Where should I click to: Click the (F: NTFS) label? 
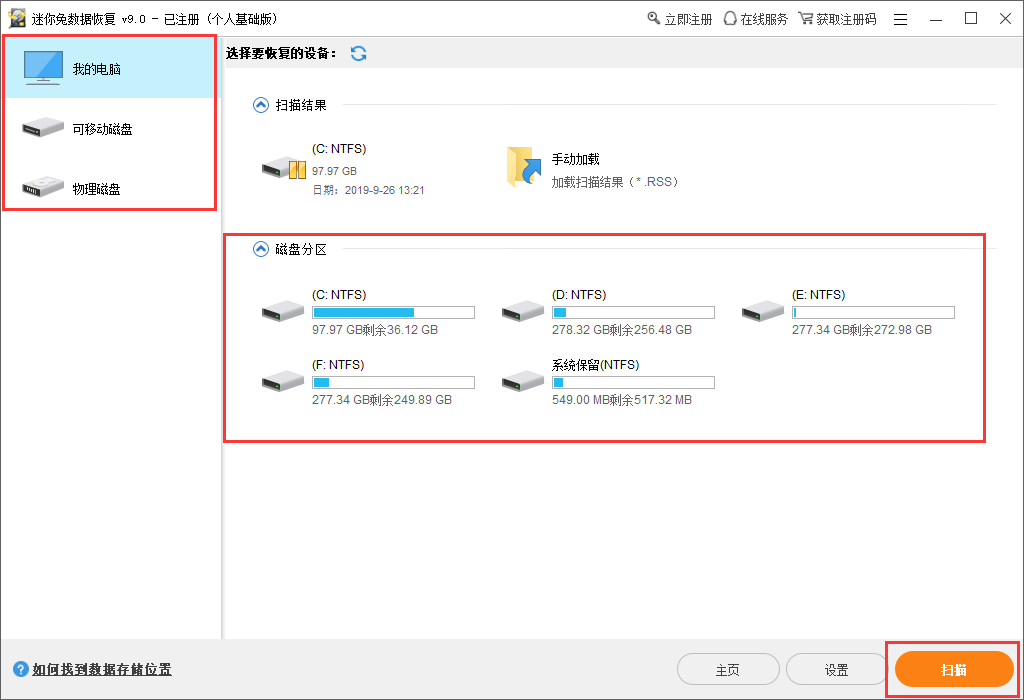(338, 364)
